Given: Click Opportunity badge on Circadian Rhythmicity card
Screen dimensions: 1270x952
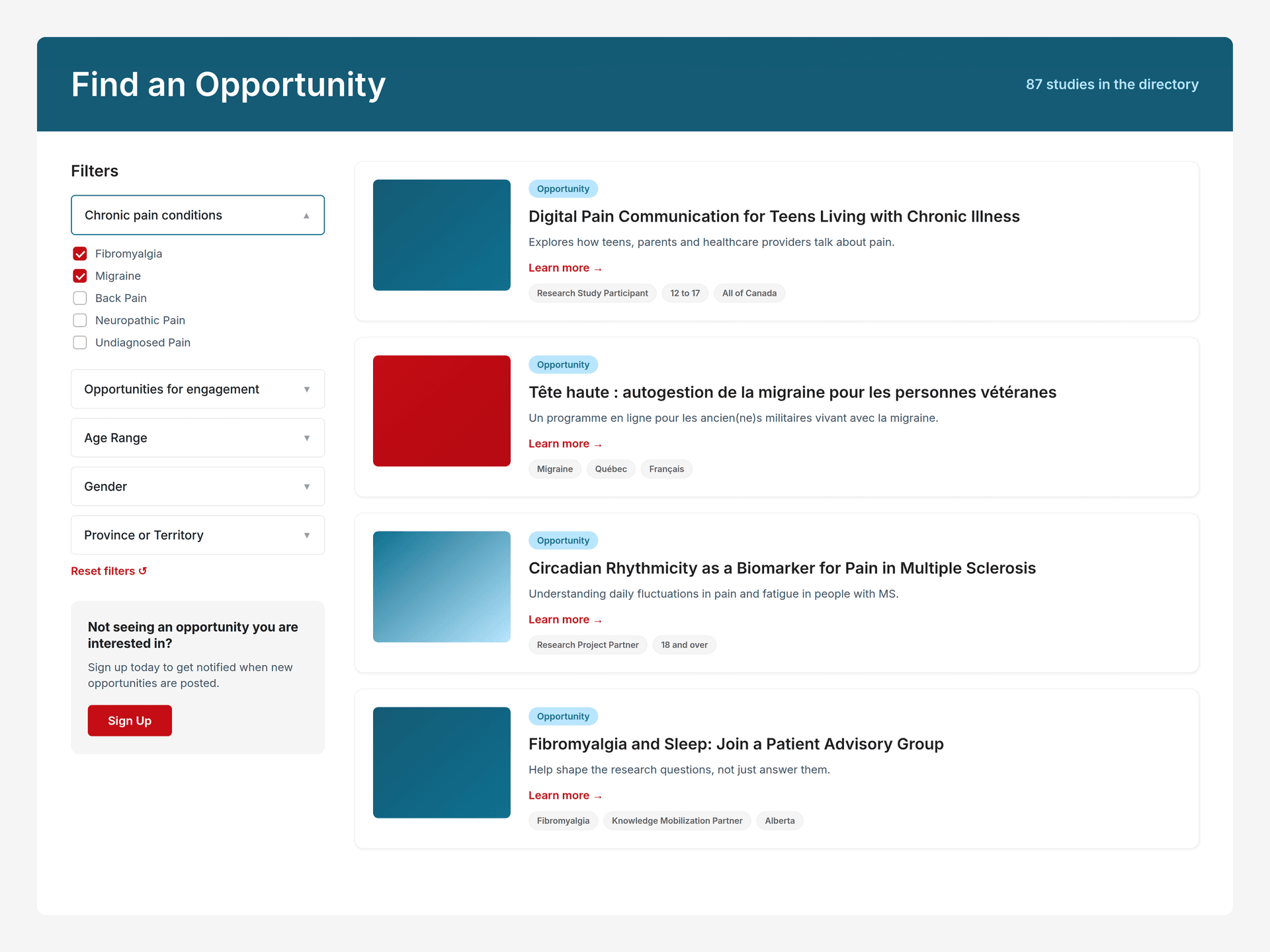Looking at the screenshot, I should click(564, 540).
